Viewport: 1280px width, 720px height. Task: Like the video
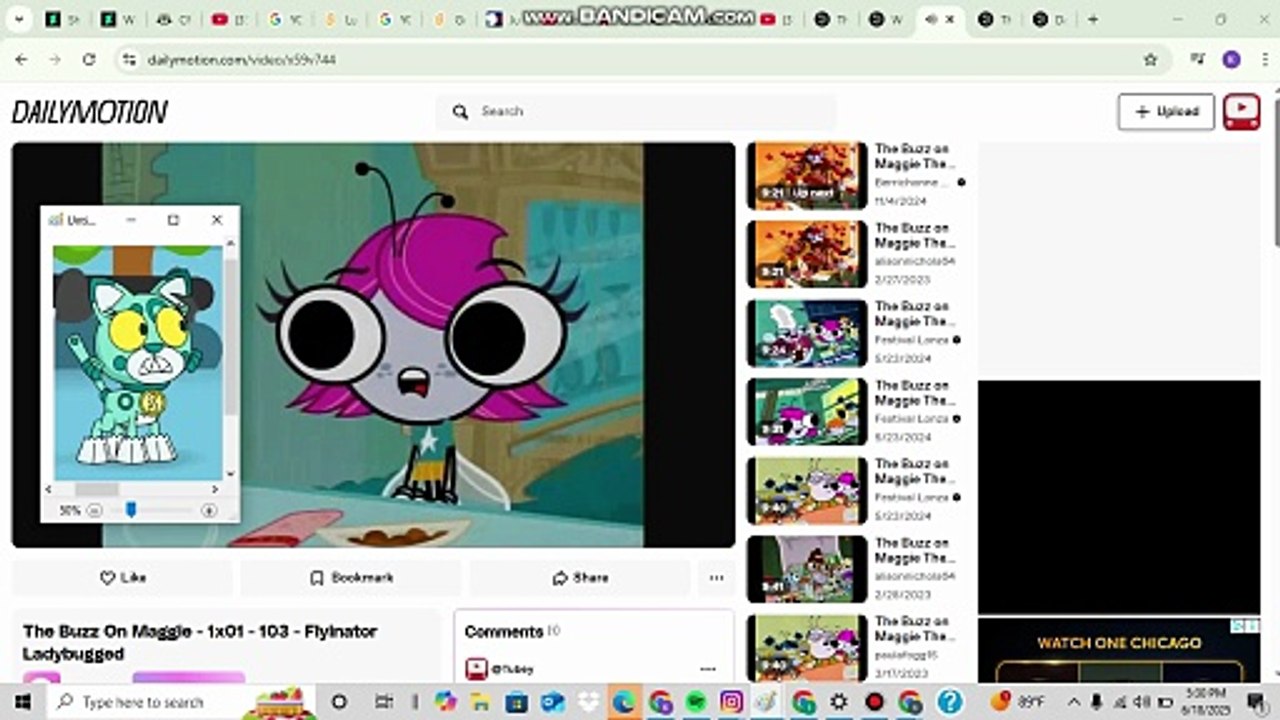[x=123, y=578]
